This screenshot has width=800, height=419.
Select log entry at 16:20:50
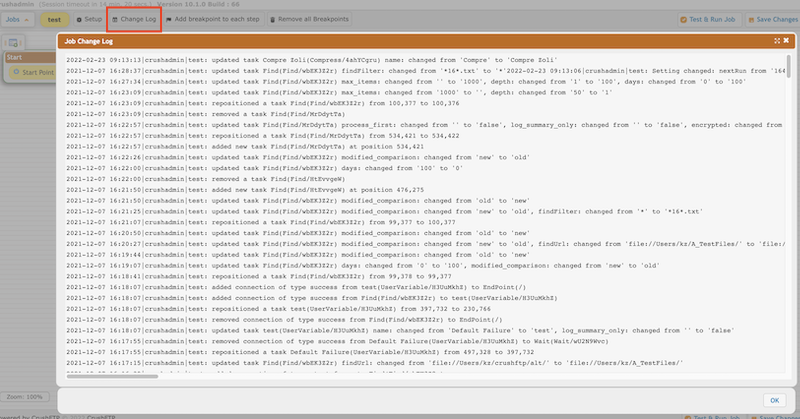[x=298, y=233]
